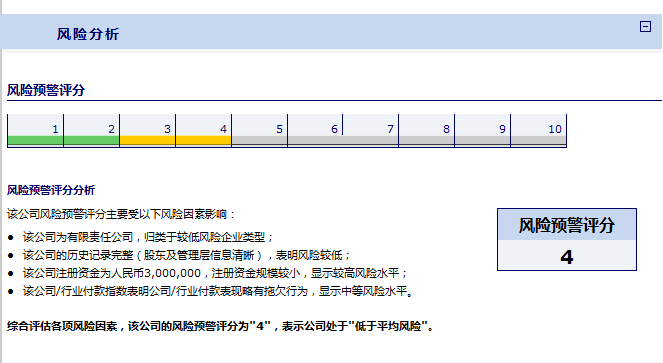Click the 风险预警评分分析 subheading
Screen dimensions: 663x363
[51, 190]
